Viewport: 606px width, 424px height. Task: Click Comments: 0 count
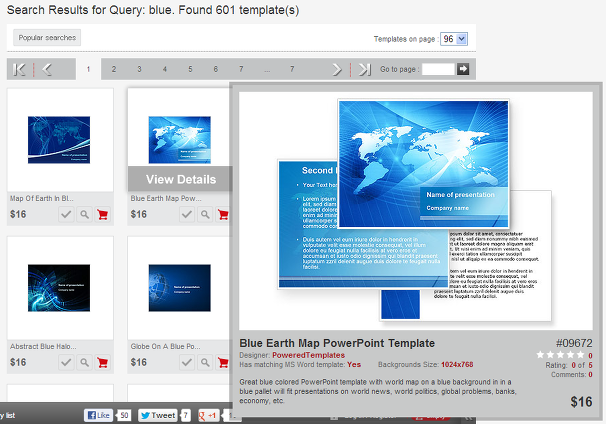(572, 375)
